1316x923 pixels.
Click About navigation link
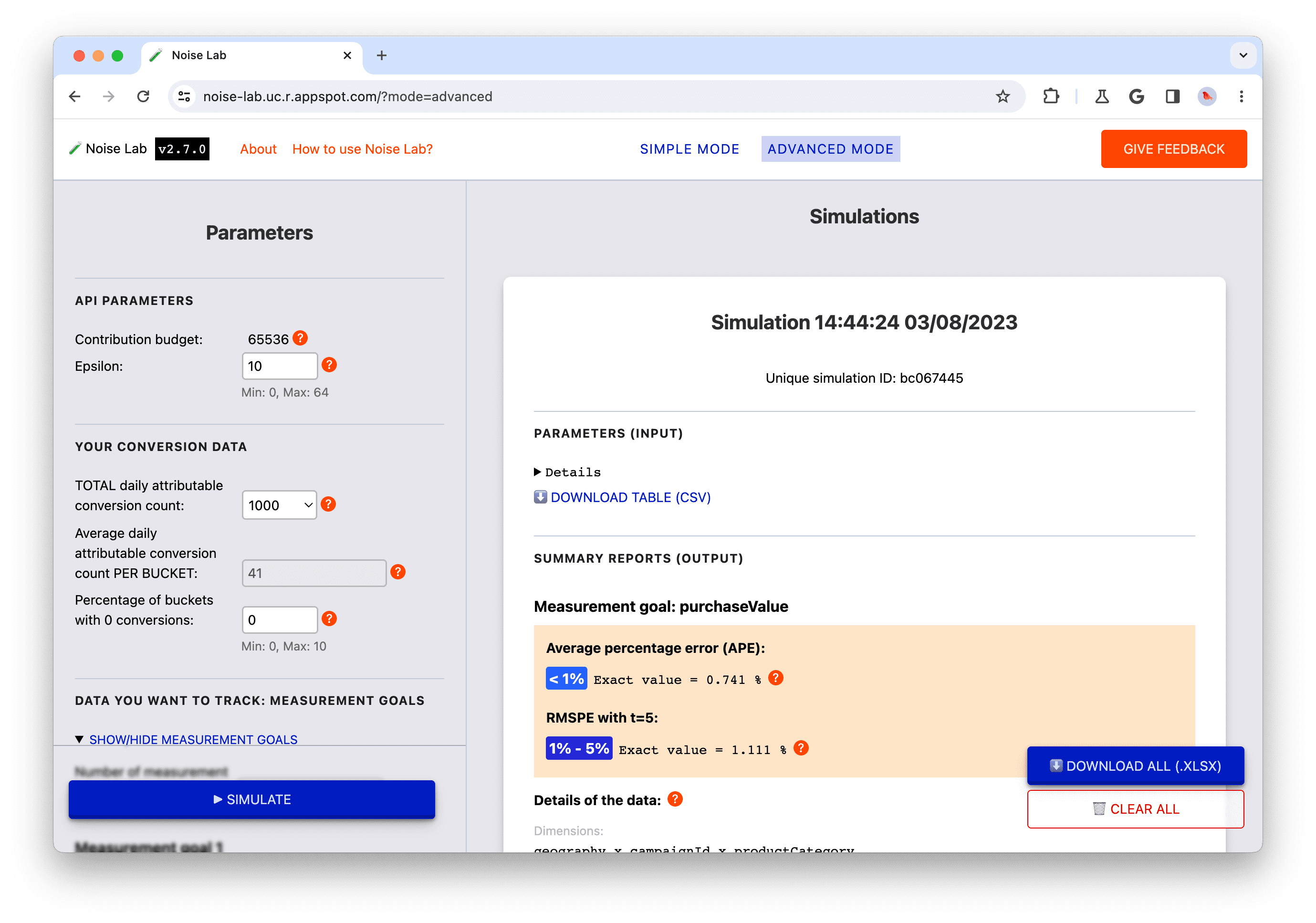pos(257,148)
